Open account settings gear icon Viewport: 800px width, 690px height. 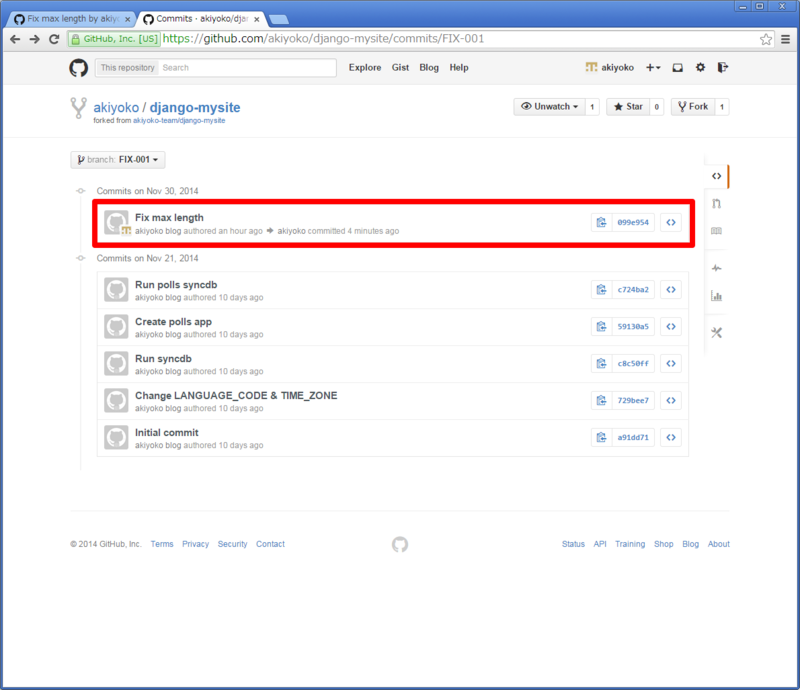(x=701, y=67)
